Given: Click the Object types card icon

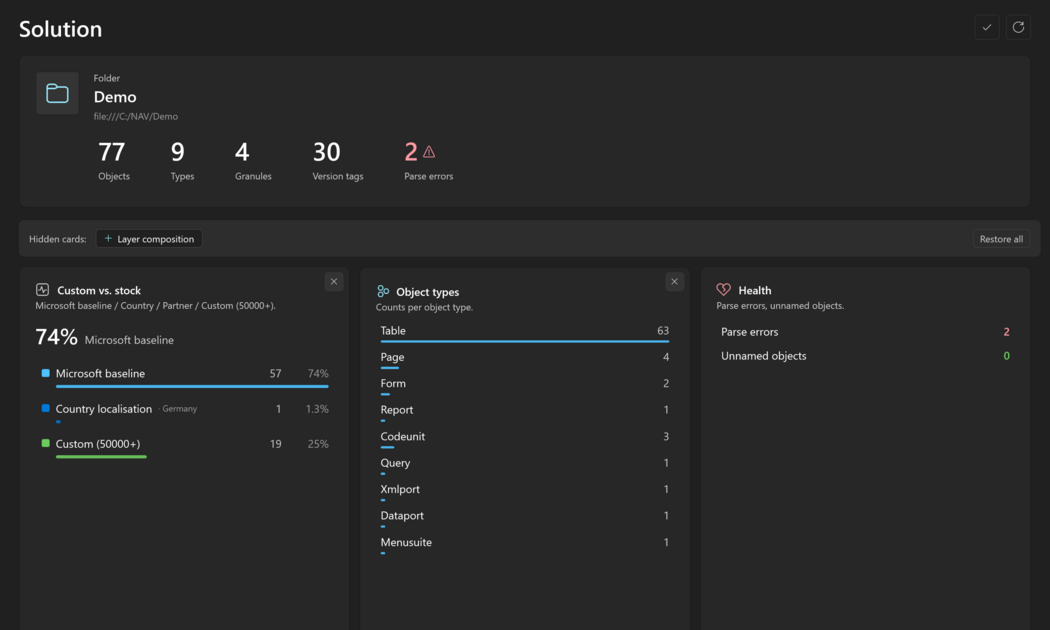Looking at the screenshot, I should pyautogui.click(x=383, y=291).
